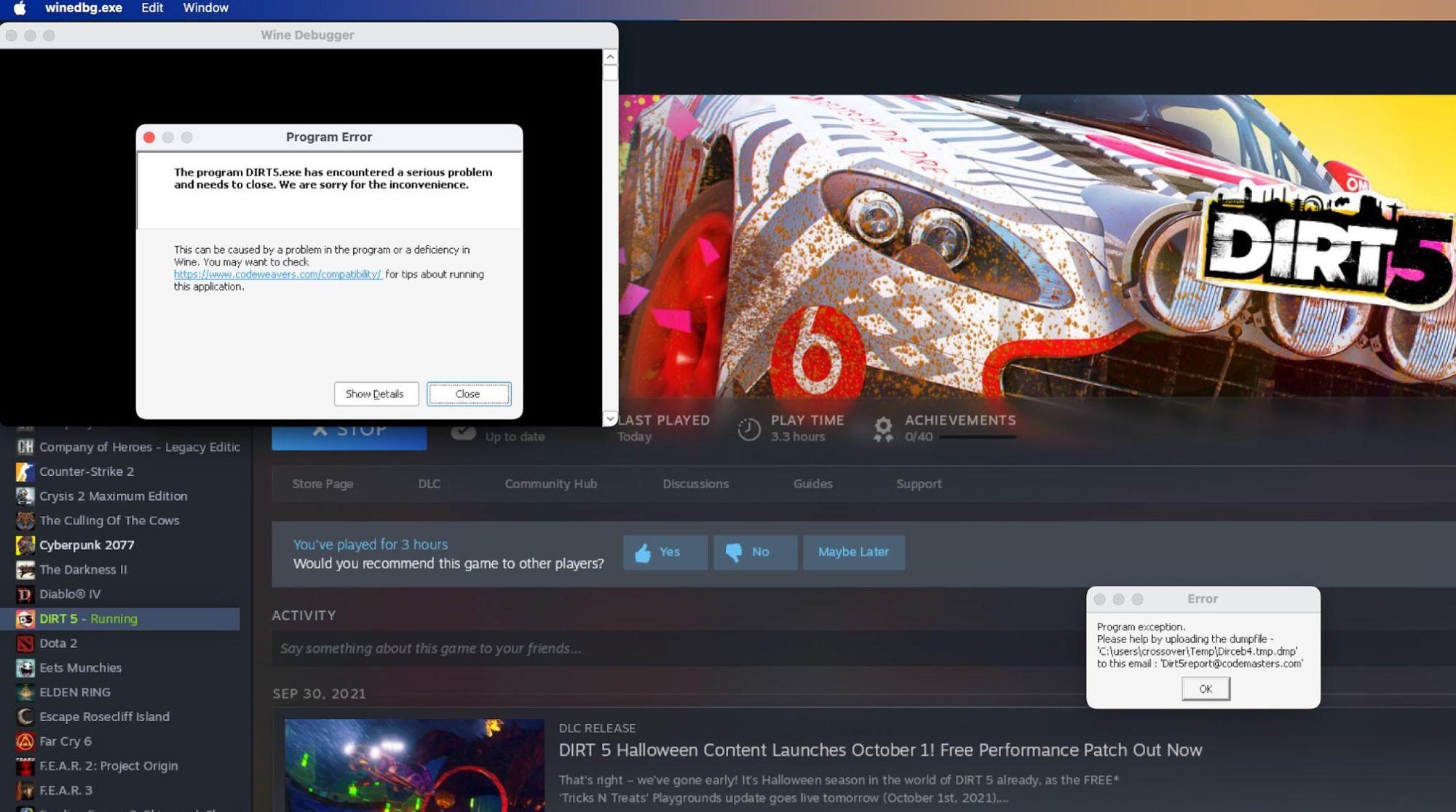Open the Apple menu

click(x=20, y=8)
